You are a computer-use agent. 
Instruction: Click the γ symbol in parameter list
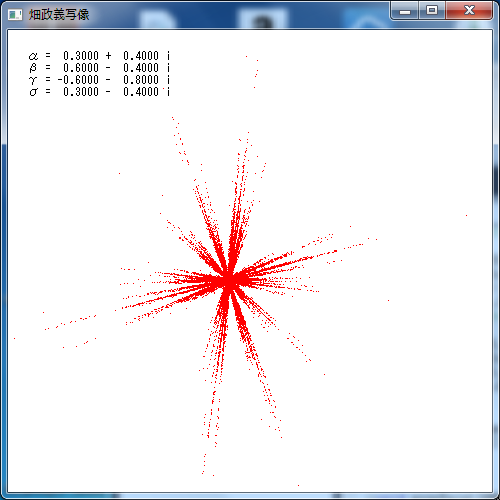point(33,80)
